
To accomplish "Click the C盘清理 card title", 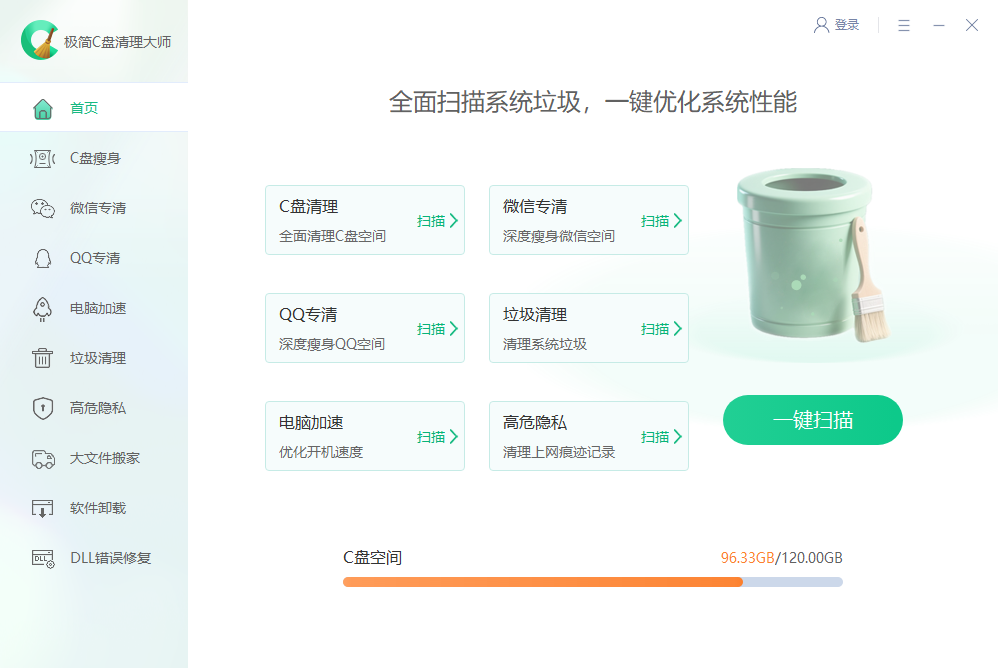I will [309, 207].
